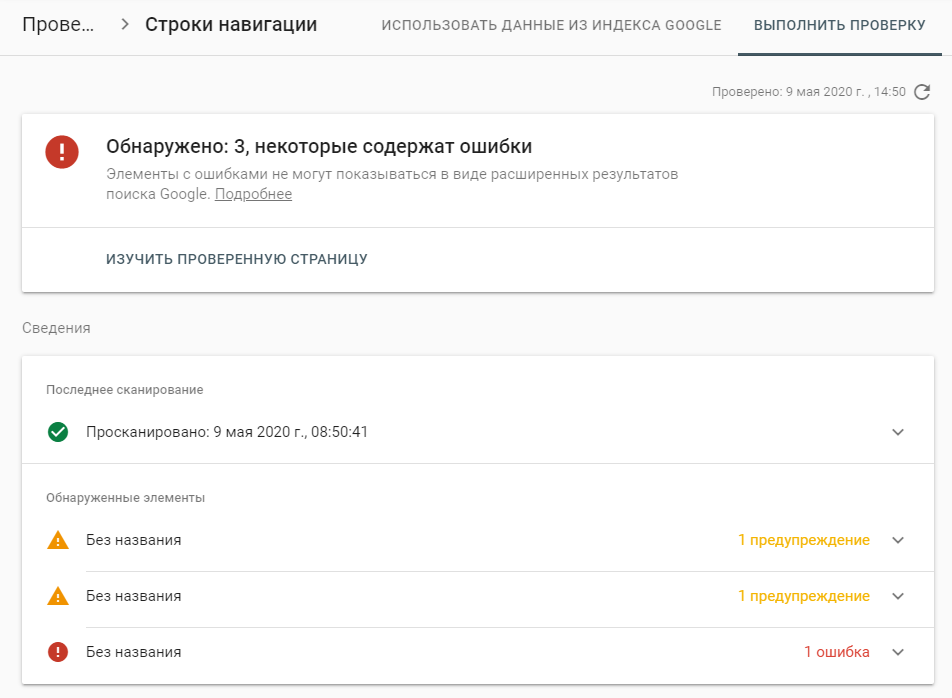Click the first '1 предупреждение' warning label
Viewport: 952px width, 698px height.
803,541
